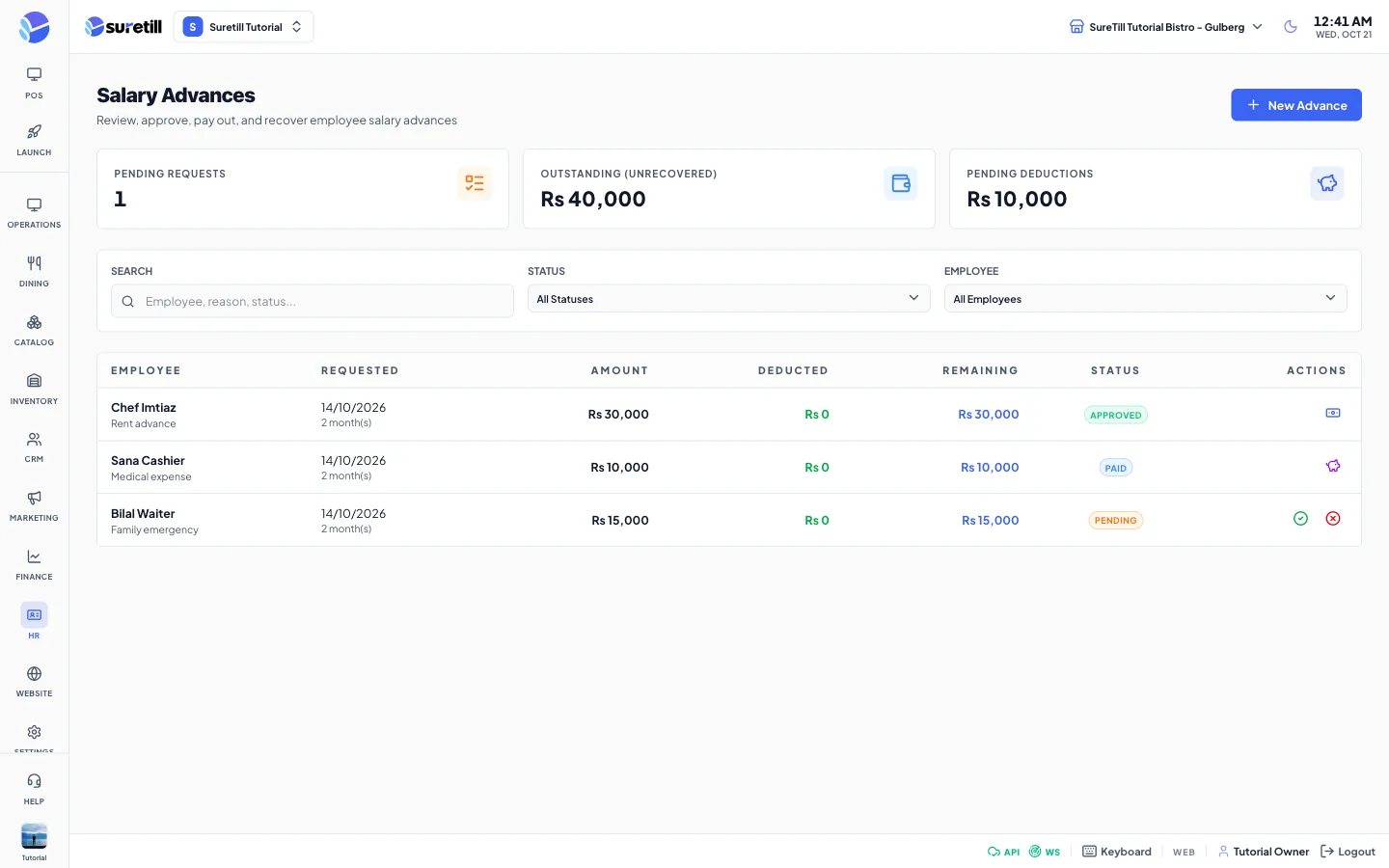This screenshot has height=868, width=1389.
Task: Open the Dining section
Action: coord(34,272)
